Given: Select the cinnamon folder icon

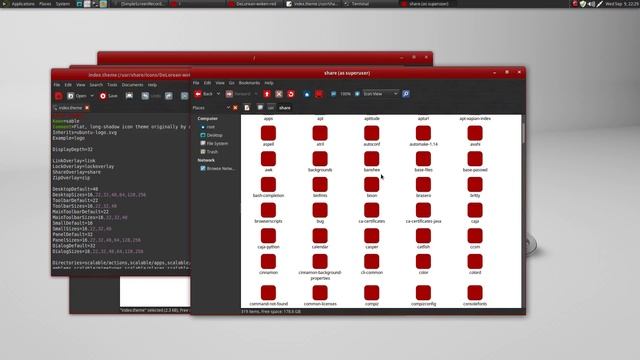Looking at the screenshot, I should click(x=268, y=262).
